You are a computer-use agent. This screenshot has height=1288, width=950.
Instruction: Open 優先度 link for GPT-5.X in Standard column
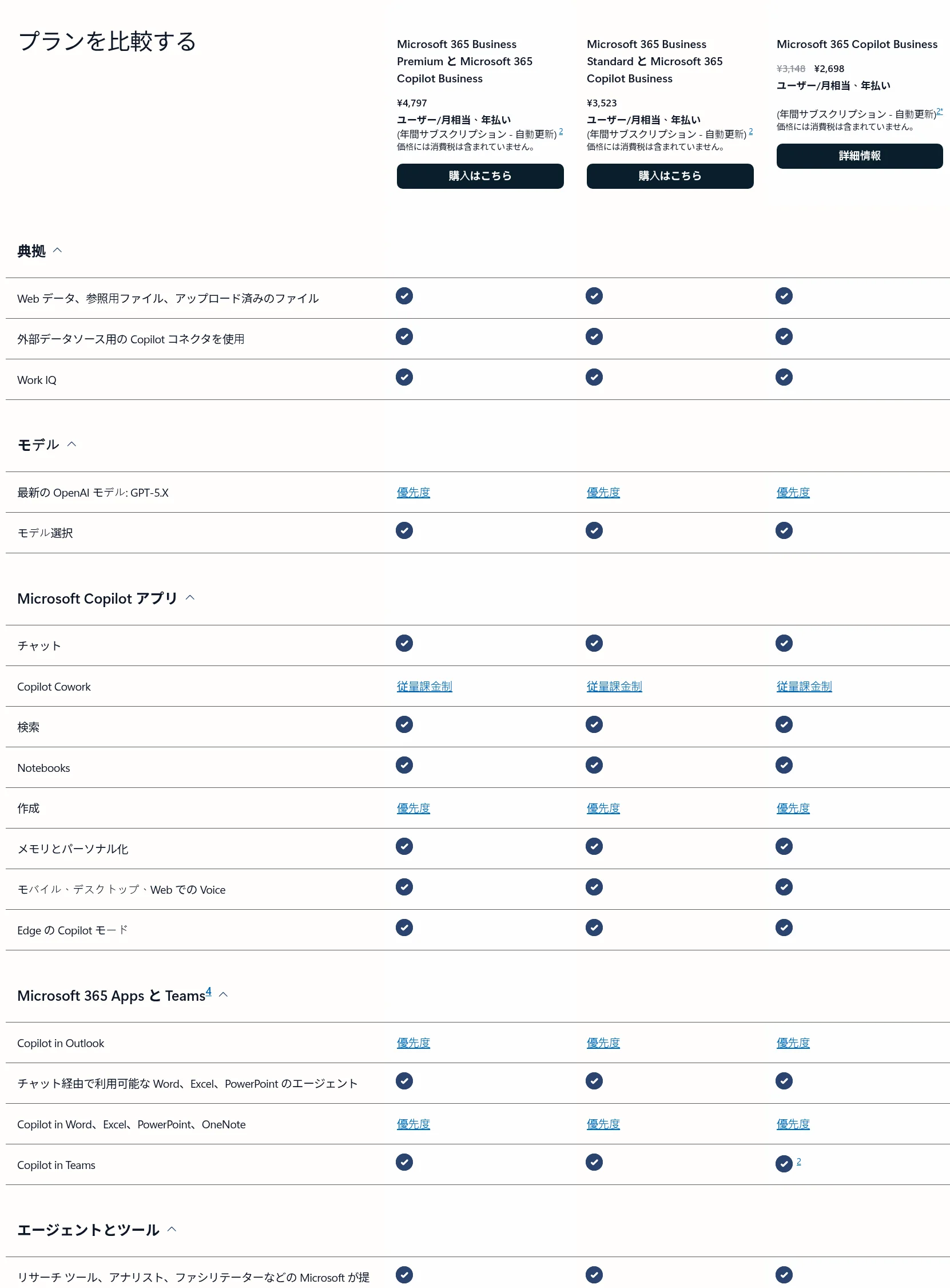pos(603,493)
